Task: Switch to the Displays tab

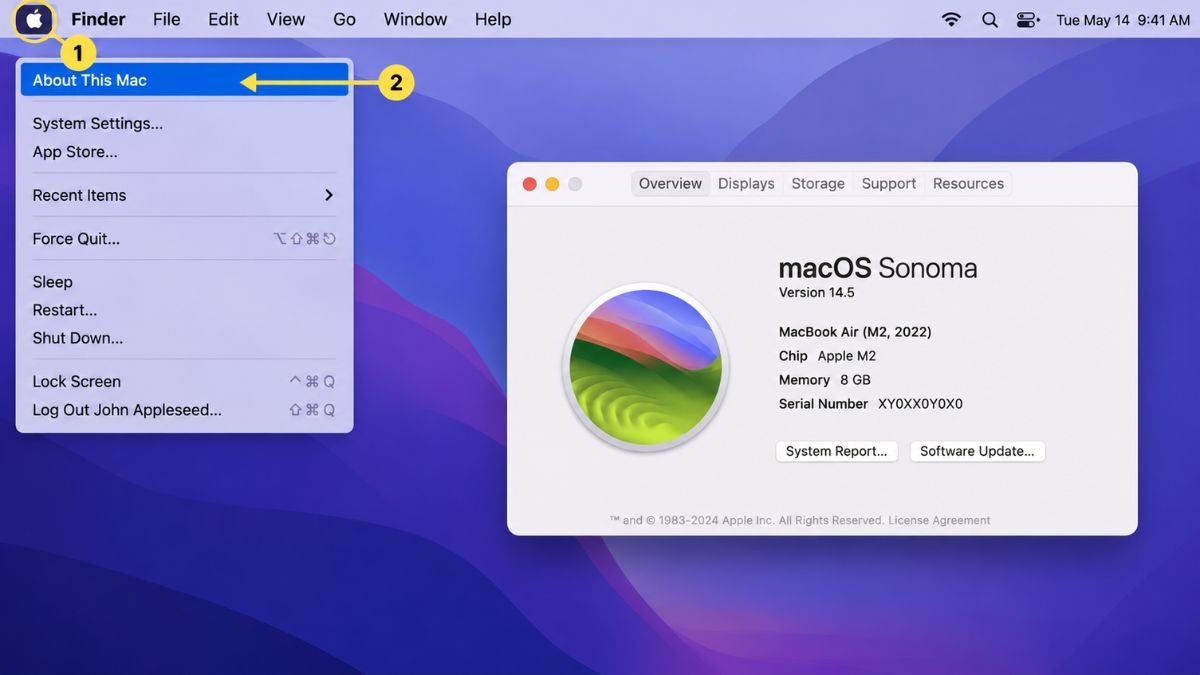Action: (x=746, y=184)
